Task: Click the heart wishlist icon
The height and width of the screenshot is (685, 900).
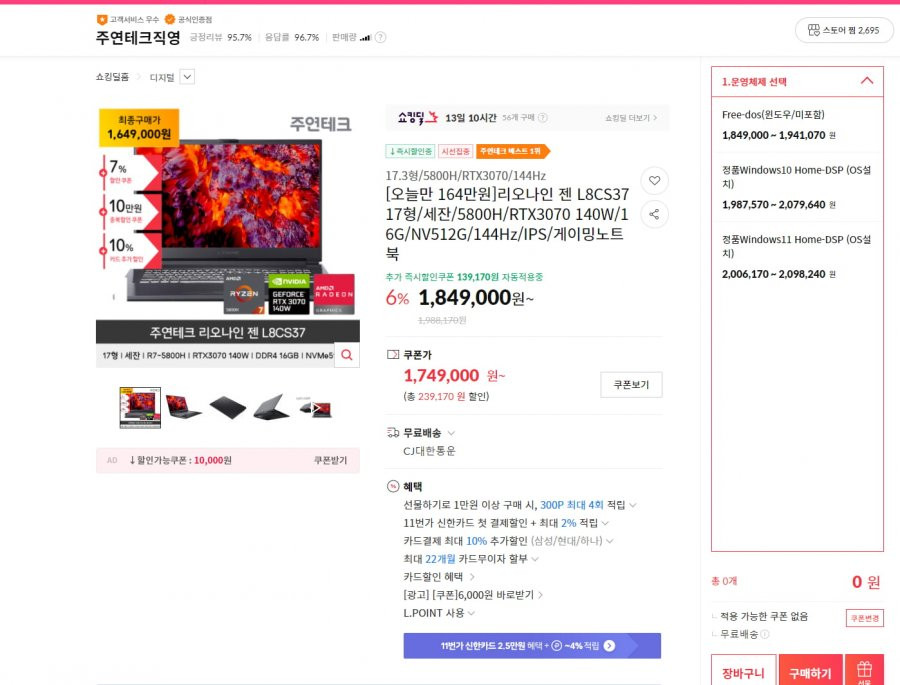Action: 654,180
